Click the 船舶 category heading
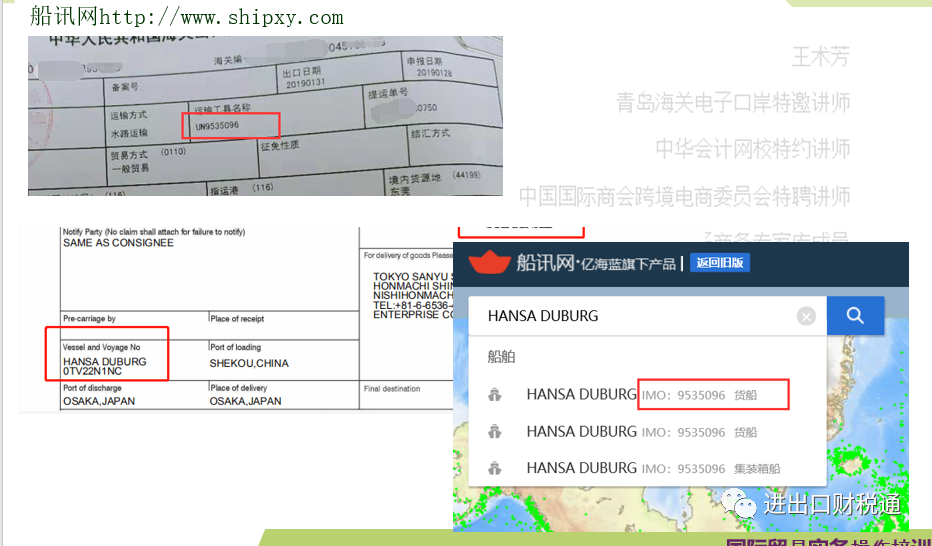This screenshot has height=546, width=932. tap(501, 357)
